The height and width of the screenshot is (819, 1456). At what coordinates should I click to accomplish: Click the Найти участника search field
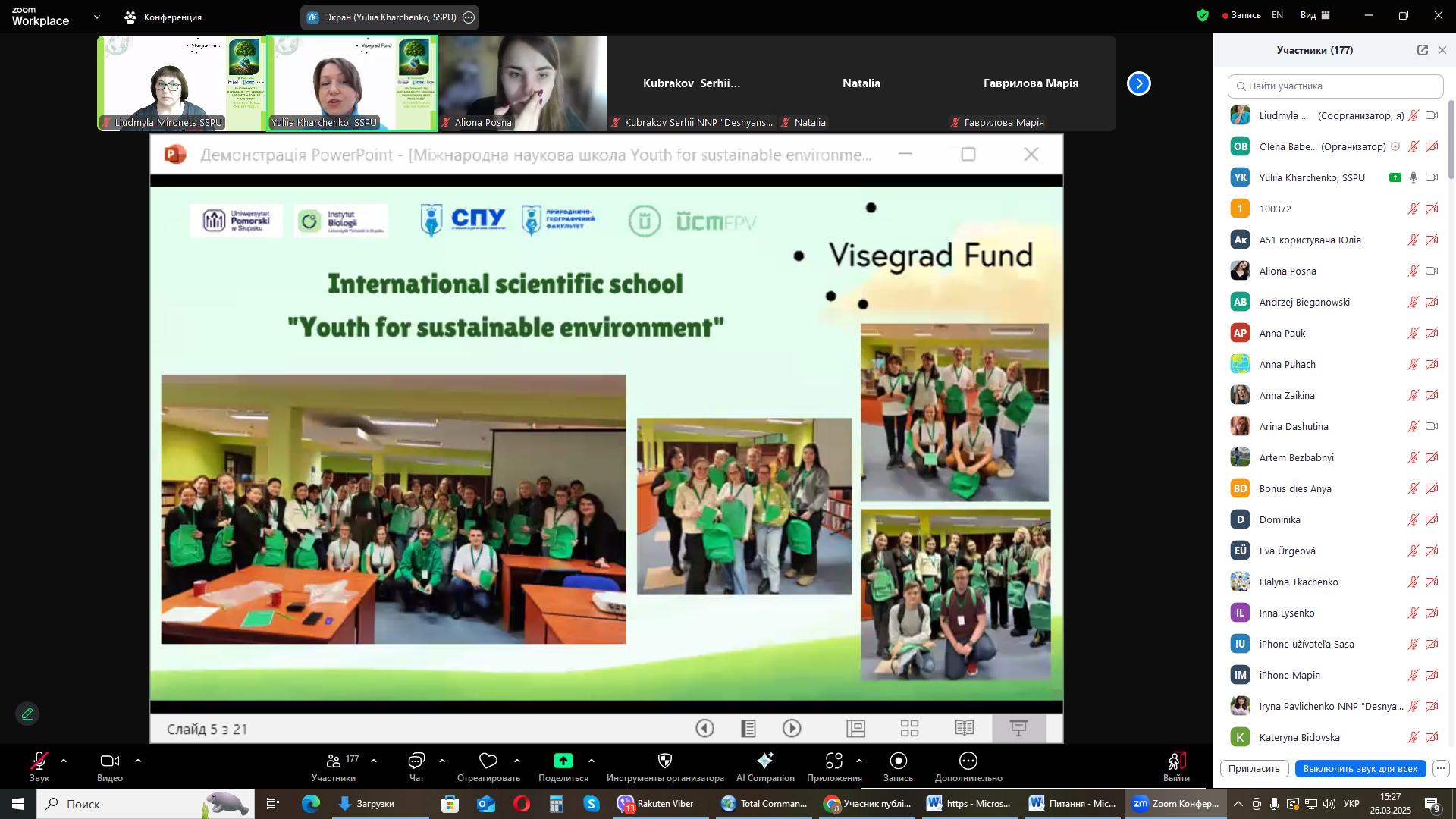pyautogui.click(x=1335, y=86)
